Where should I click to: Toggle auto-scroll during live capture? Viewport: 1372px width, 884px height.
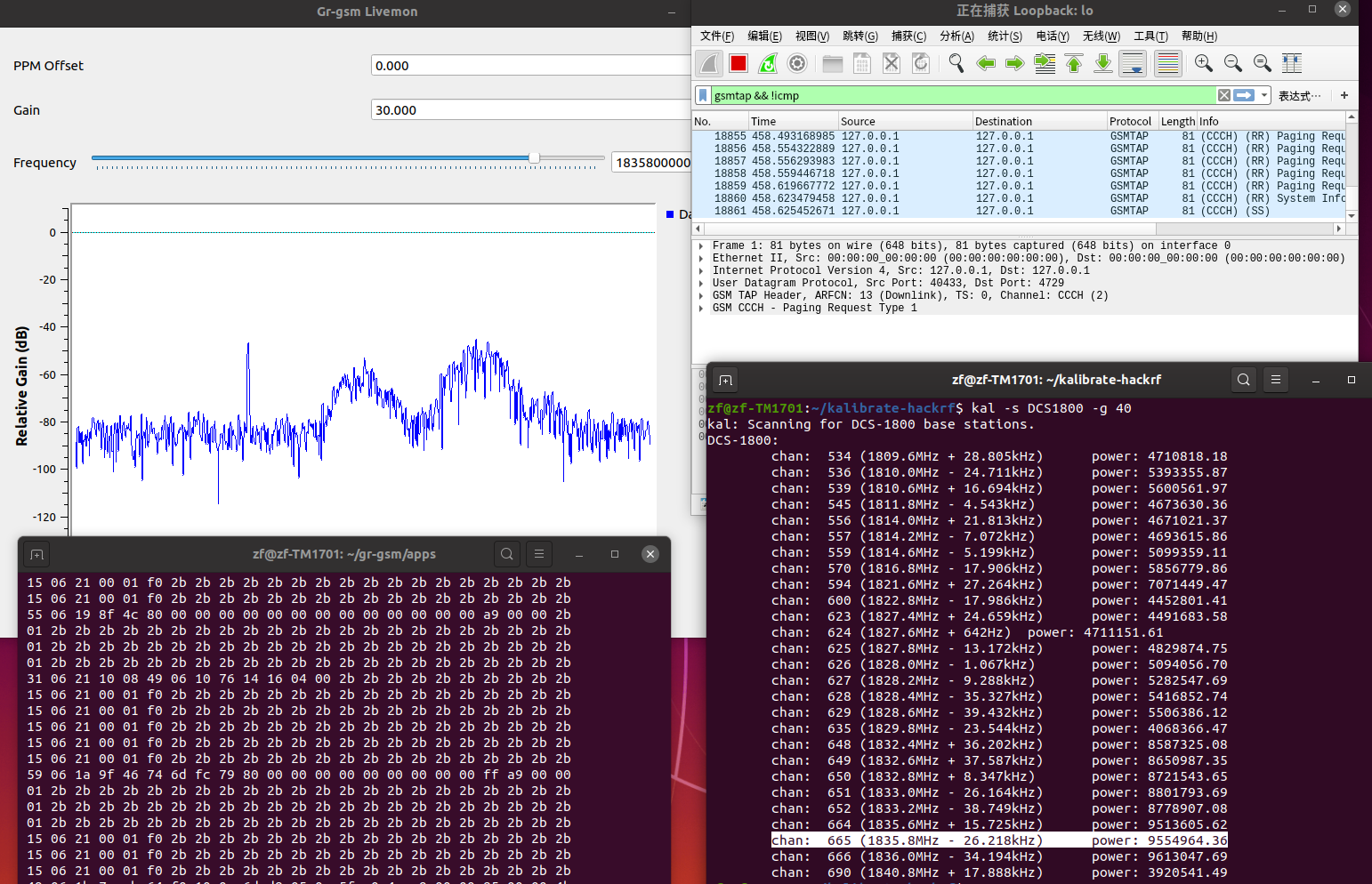[x=1133, y=63]
